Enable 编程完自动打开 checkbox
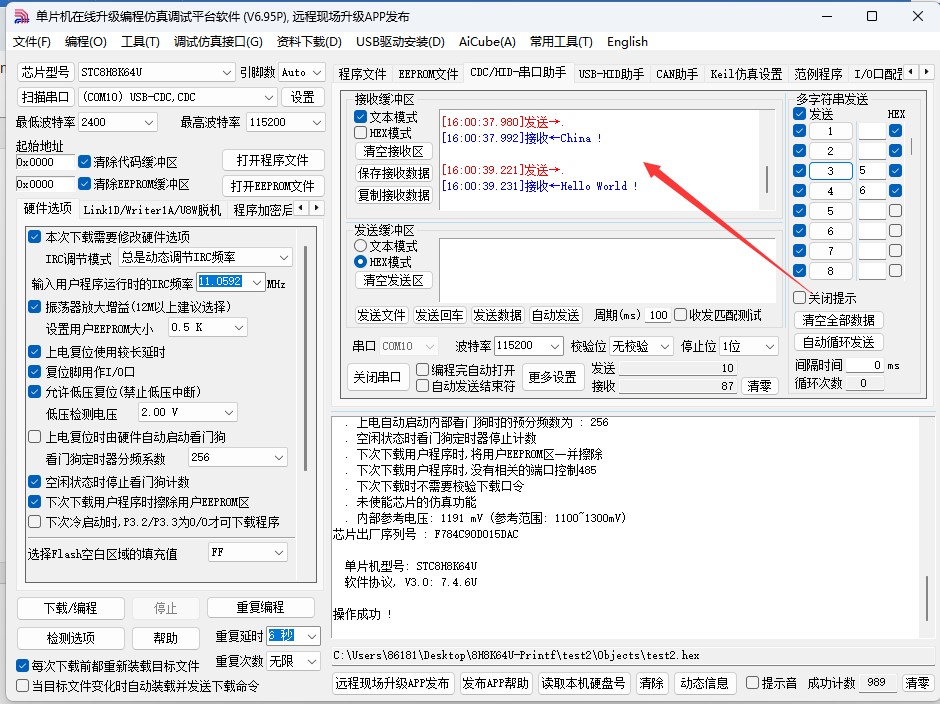The width and height of the screenshot is (940, 704). (x=423, y=369)
